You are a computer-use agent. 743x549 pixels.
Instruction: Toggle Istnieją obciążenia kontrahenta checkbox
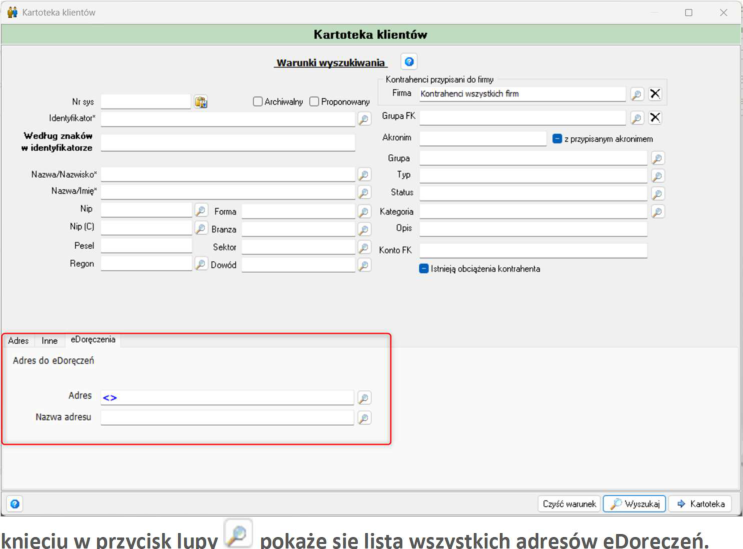(x=424, y=269)
